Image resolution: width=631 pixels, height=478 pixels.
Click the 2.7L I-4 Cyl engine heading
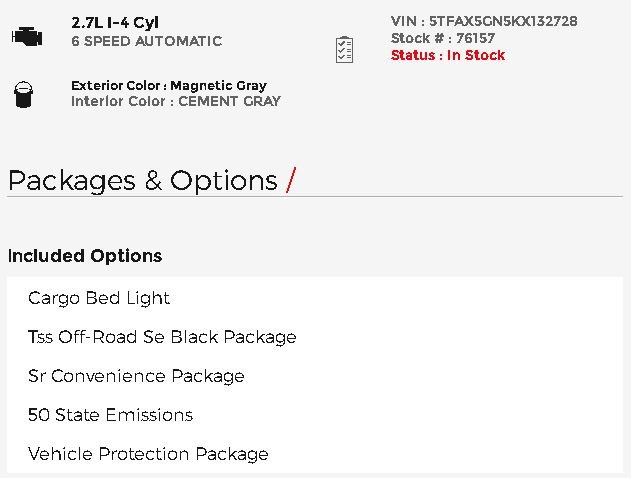[x=115, y=23]
